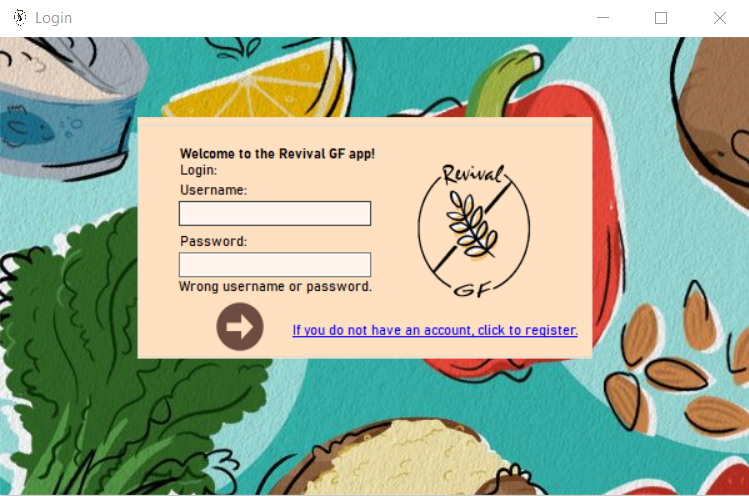This screenshot has width=749, height=496.
Task: Minimize the Login window
Action: tap(603, 18)
